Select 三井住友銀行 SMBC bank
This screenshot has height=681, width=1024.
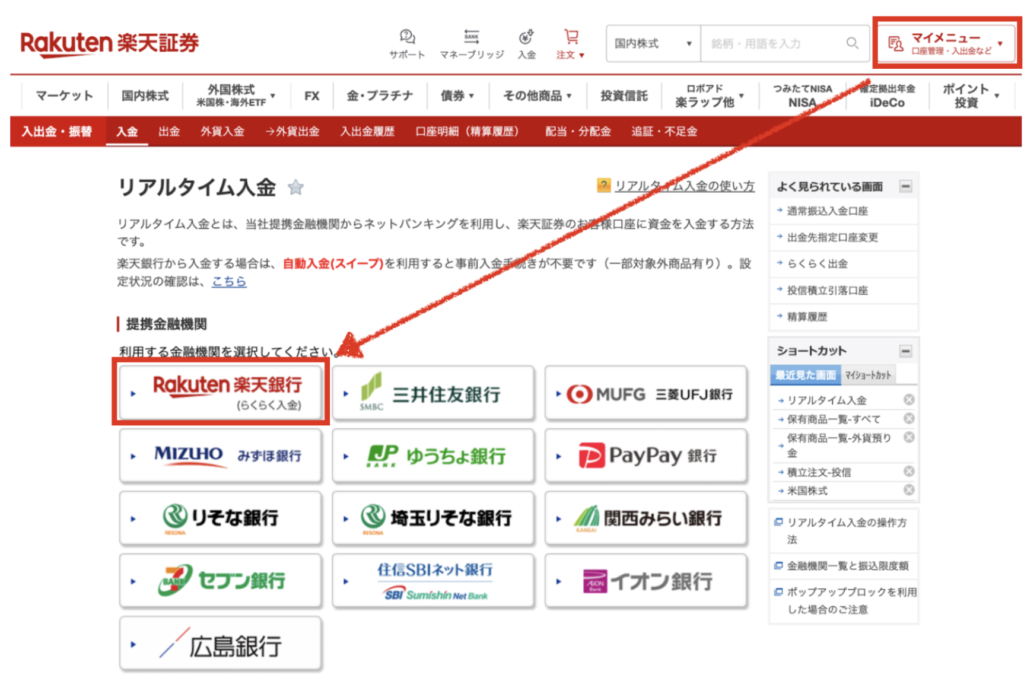click(434, 393)
